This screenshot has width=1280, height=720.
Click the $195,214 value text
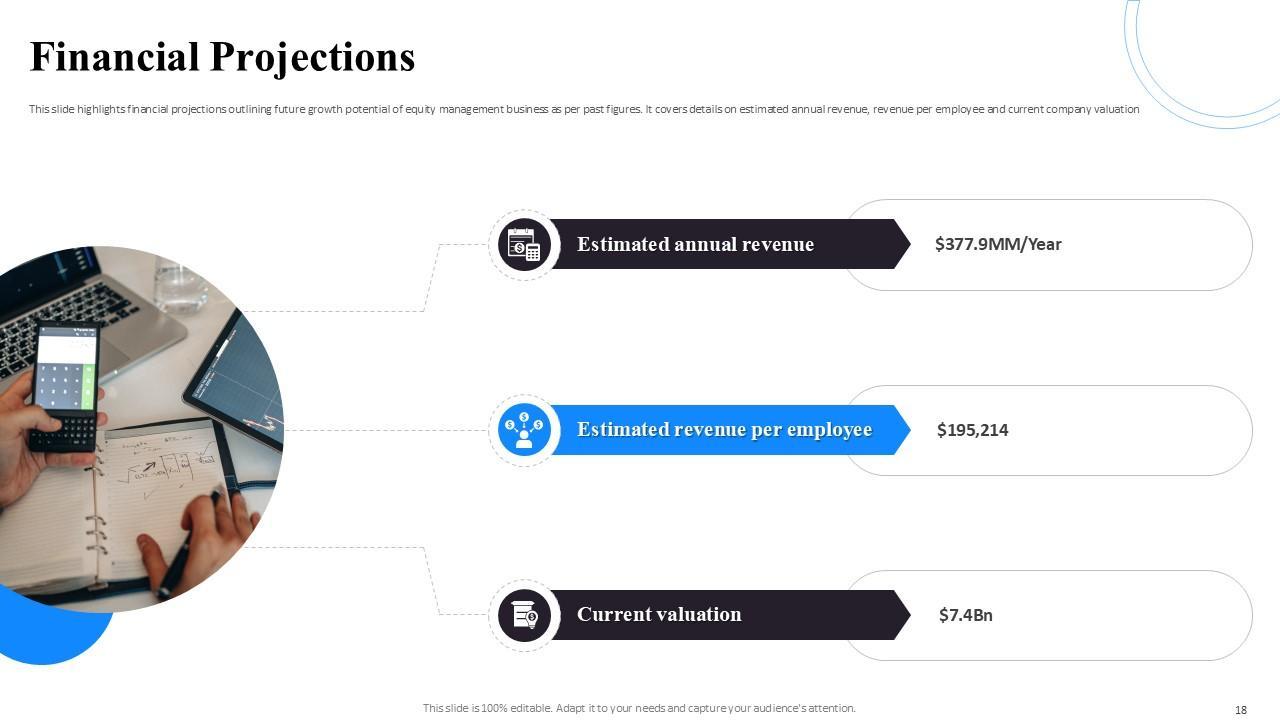[972, 430]
